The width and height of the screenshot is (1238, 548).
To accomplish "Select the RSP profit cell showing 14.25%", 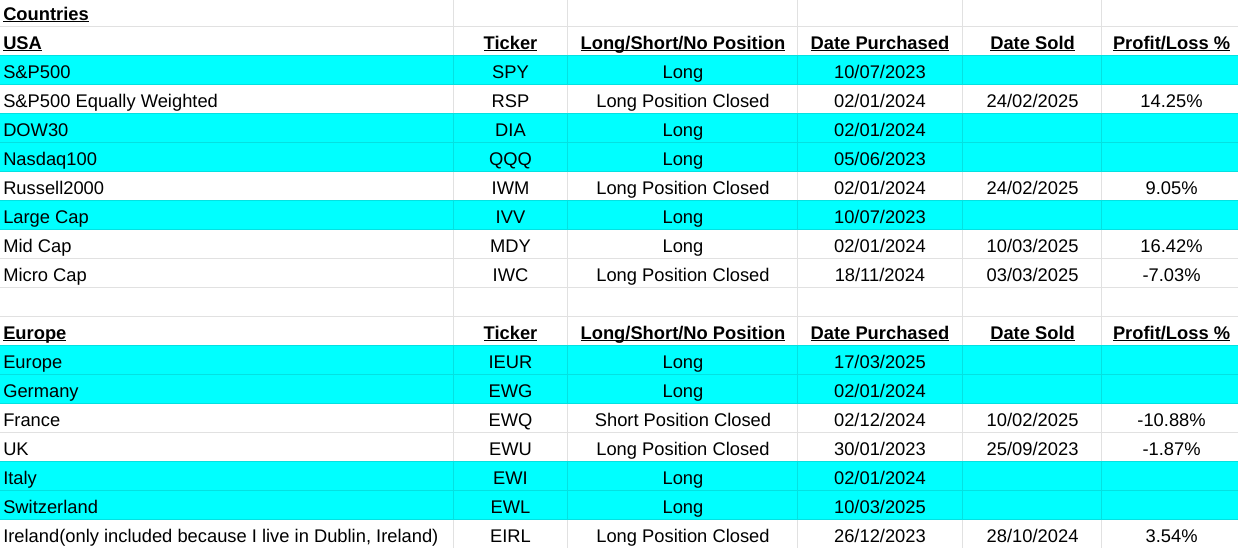I will click(x=1170, y=101).
